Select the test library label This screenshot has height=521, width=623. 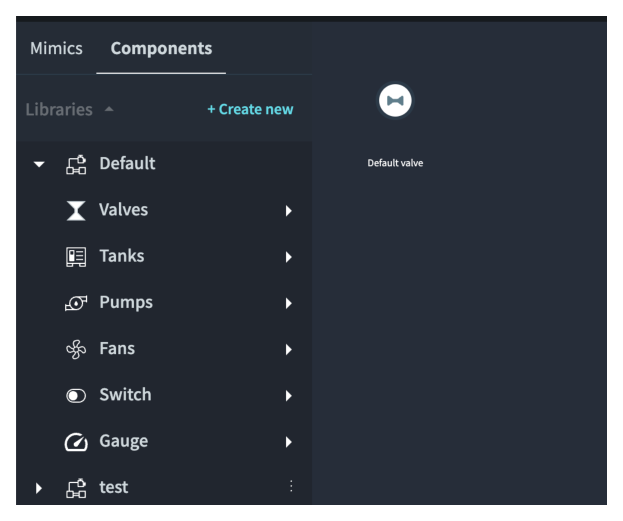[114, 487]
